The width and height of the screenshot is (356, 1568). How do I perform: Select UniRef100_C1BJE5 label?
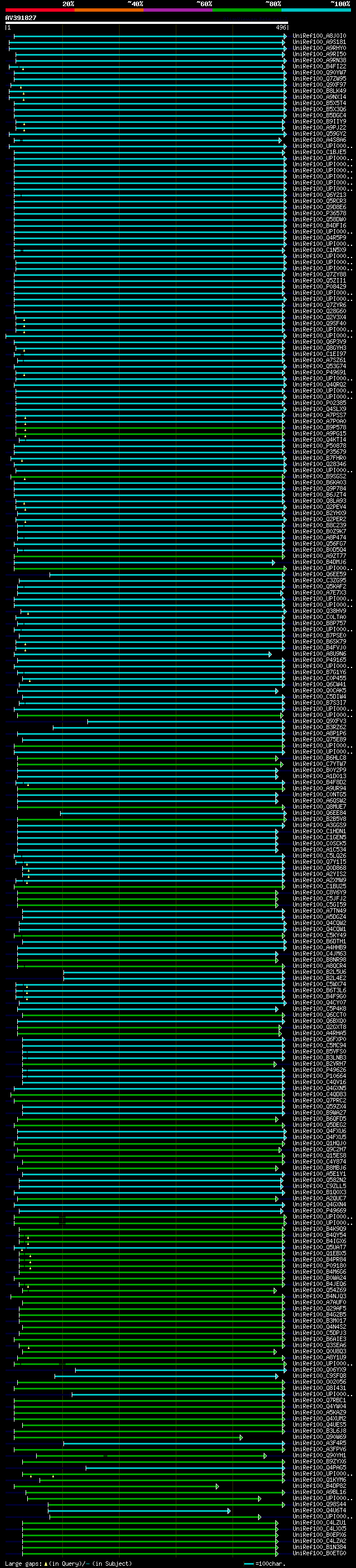click(x=319, y=152)
